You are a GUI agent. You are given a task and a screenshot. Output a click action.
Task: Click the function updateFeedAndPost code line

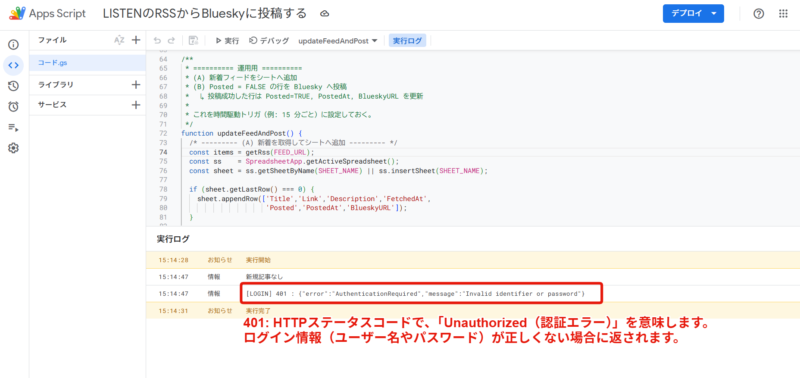pos(242,133)
